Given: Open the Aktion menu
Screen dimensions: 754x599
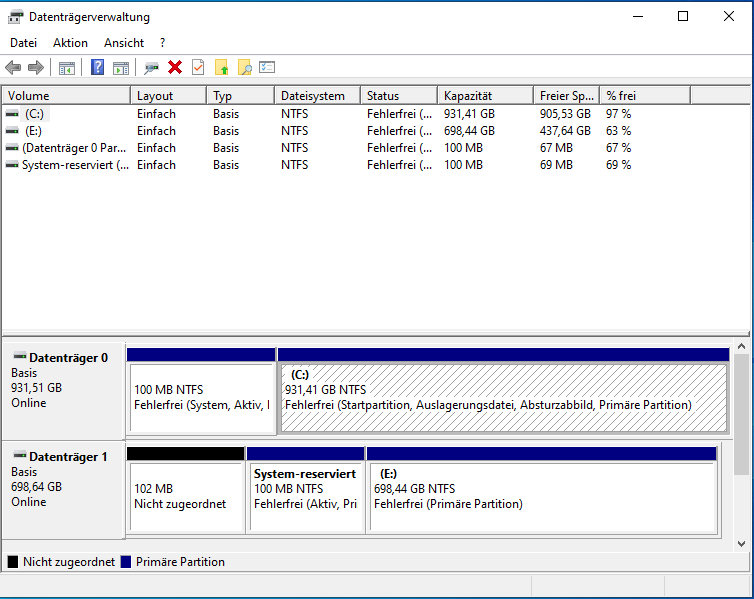Looking at the screenshot, I should [x=70, y=43].
